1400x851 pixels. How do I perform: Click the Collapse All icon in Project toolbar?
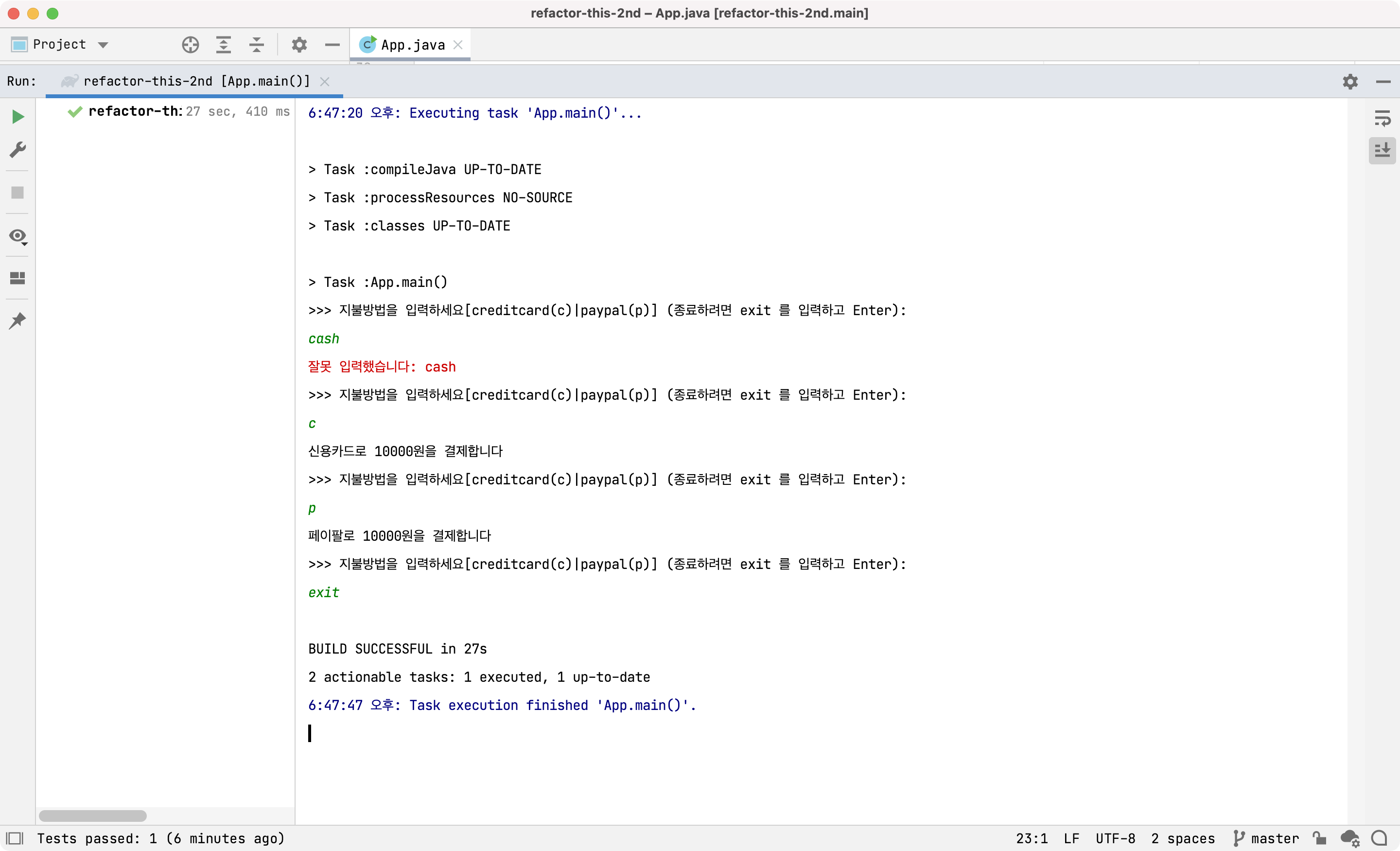click(257, 44)
